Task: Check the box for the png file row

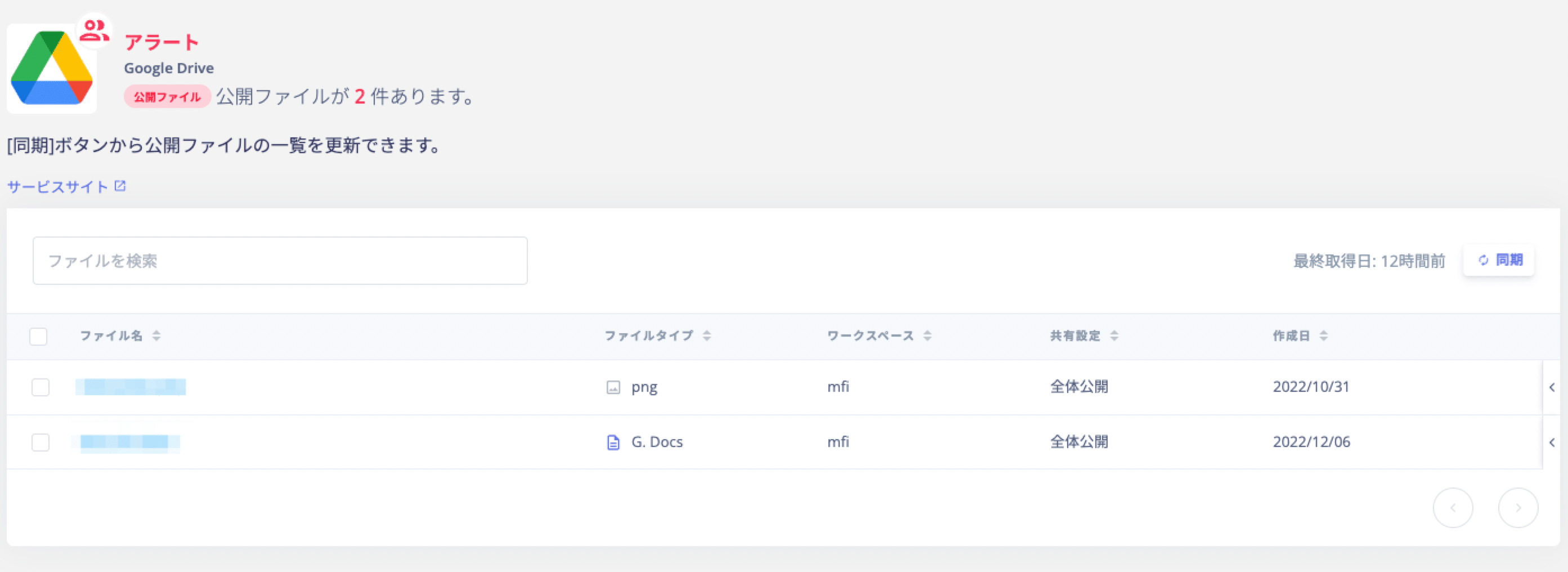Action: [41, 387]
